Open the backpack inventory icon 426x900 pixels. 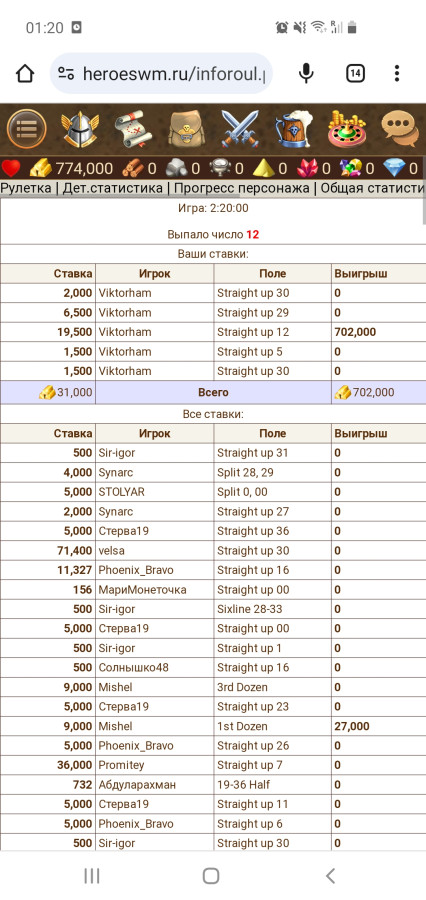point(186,129)
